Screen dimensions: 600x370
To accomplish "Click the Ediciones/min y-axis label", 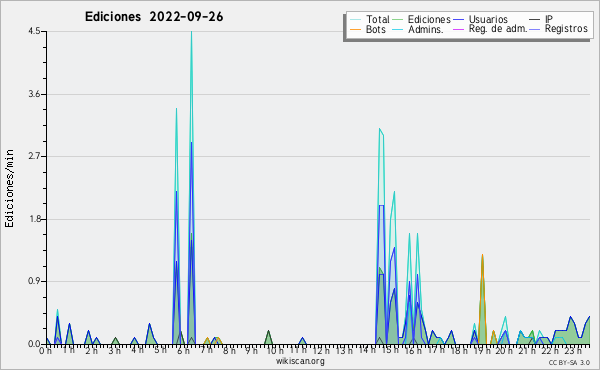I will coord(9,188).
